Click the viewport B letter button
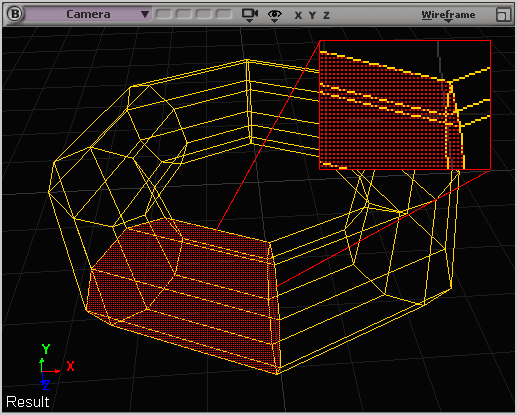517x415 pixels. pyautogui.click(x=15, y=14)
